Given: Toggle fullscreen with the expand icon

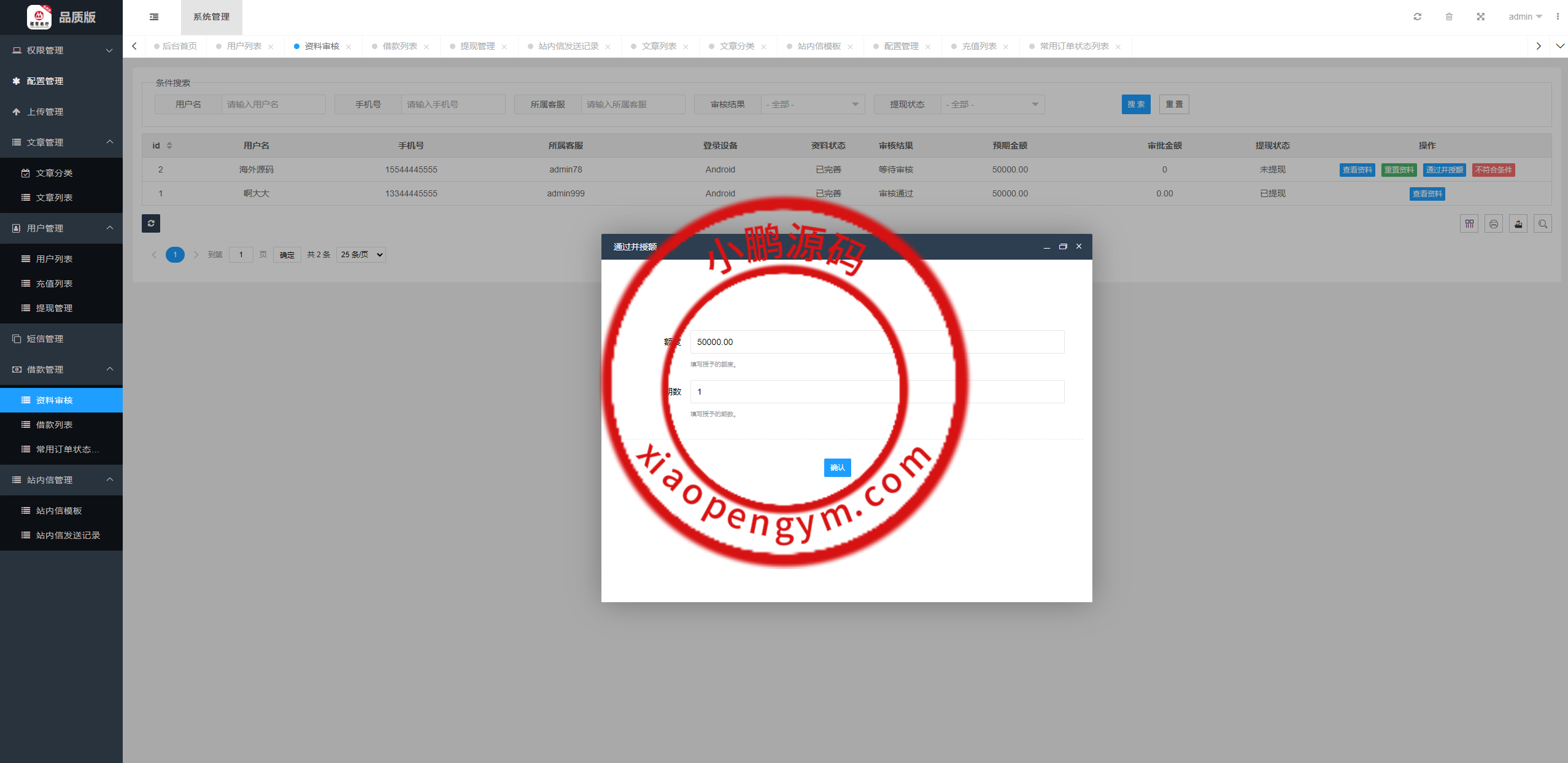Looking at the screenshot, I should click(x=1481, y=17).
